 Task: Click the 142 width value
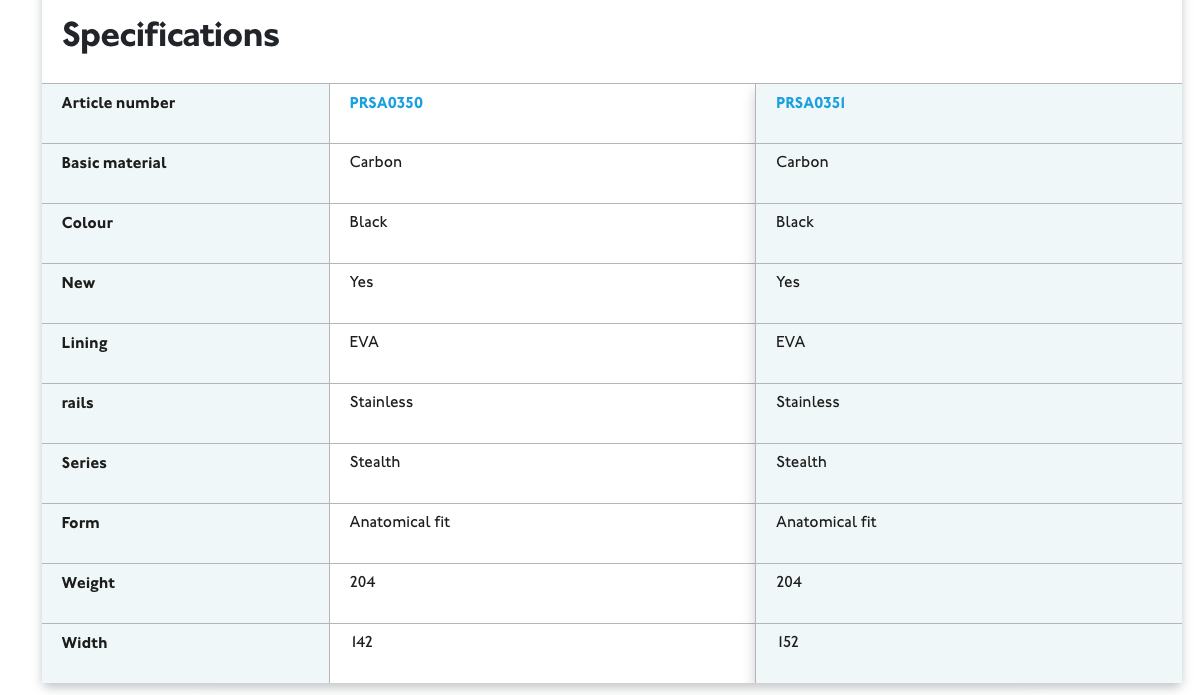(361, 642)
